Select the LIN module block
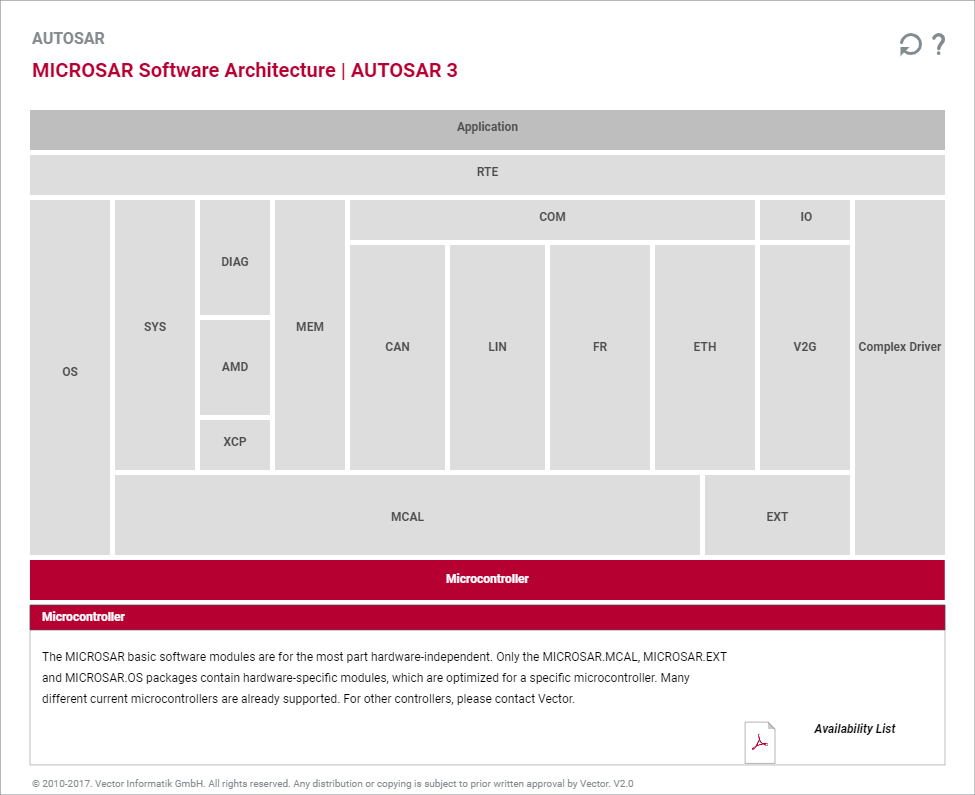The width and height of the screenshot is (975, 795). [497, 347]
